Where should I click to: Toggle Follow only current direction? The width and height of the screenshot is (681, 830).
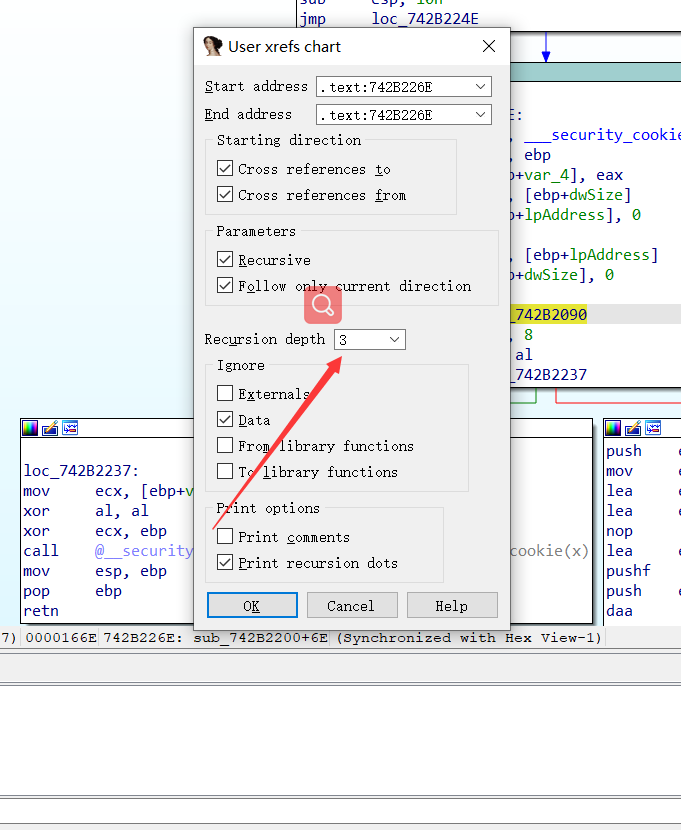pos(225,285)
